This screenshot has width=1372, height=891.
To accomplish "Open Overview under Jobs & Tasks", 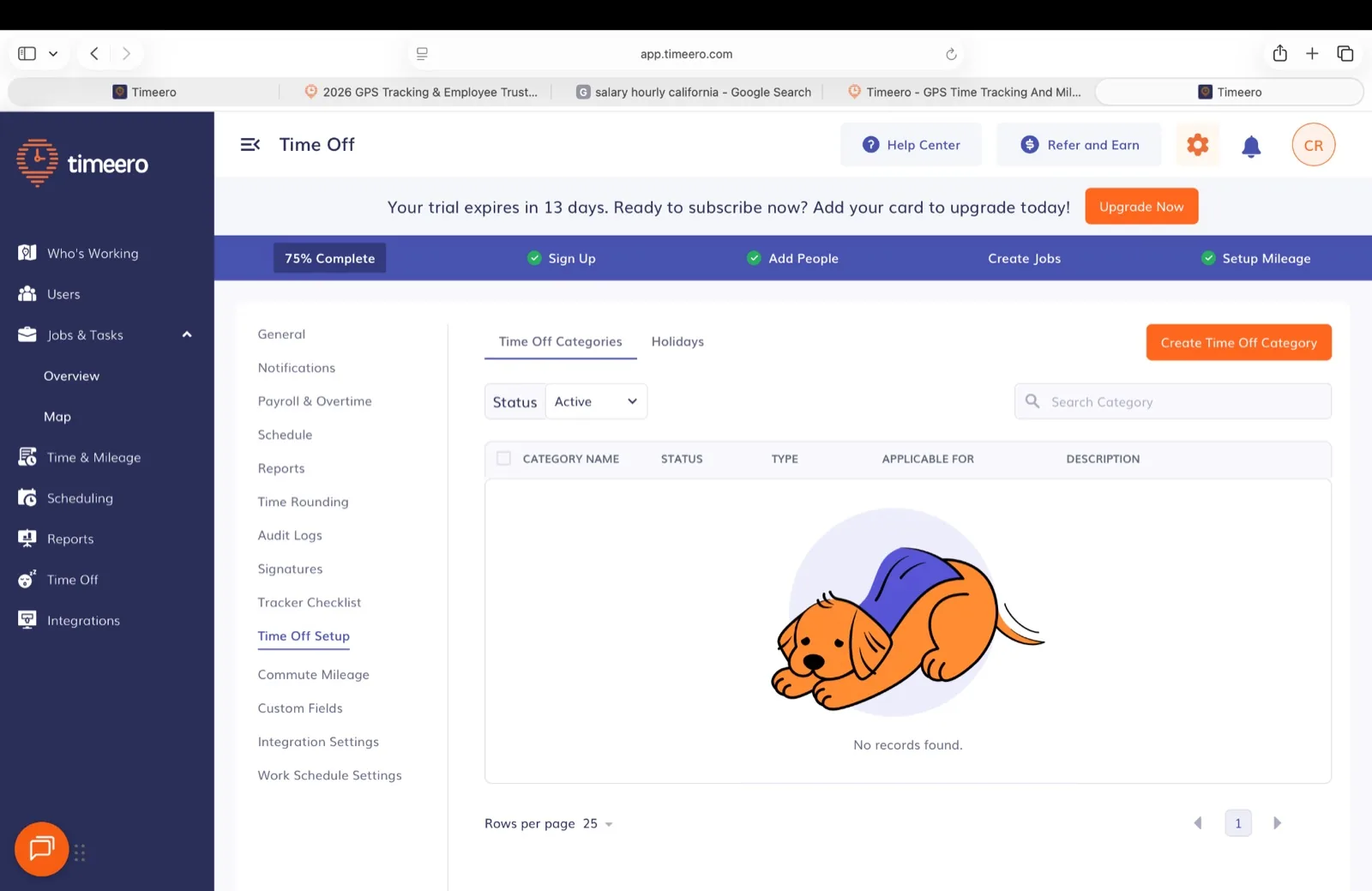I will (x=71, y=376).
